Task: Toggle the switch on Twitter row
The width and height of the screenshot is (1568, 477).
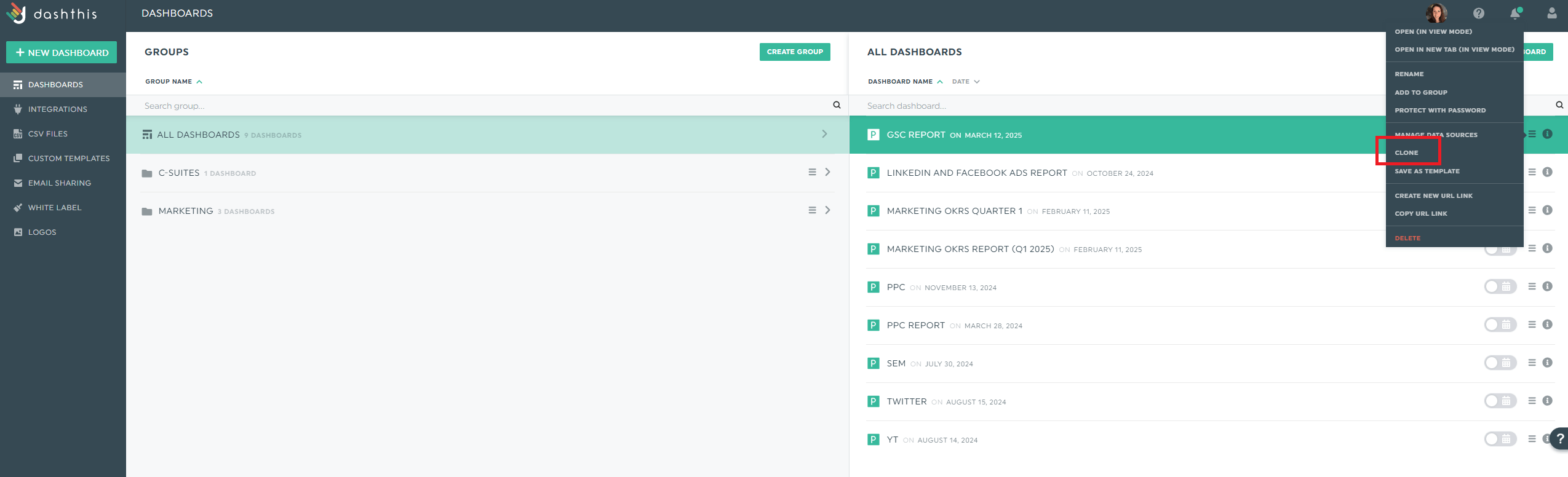Action: (x=1500, y=401)
